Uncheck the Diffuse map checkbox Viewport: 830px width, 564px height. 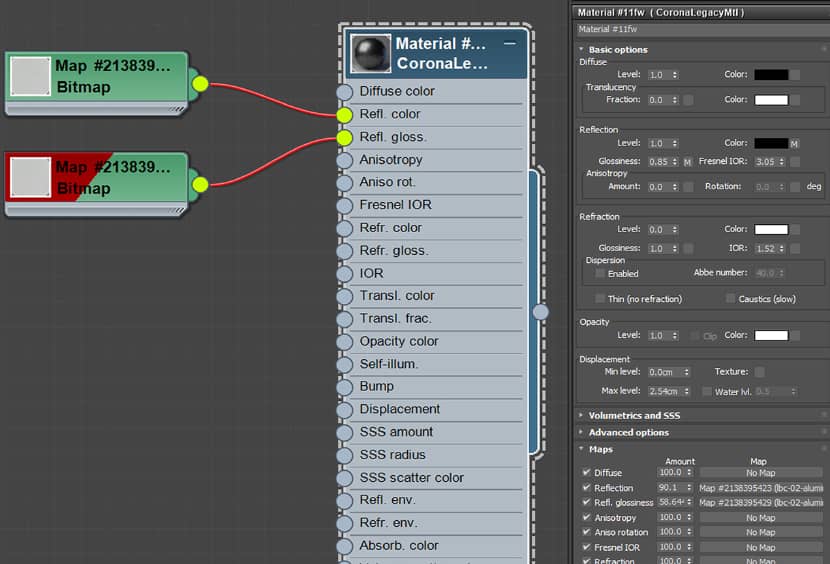pos(586,472)
